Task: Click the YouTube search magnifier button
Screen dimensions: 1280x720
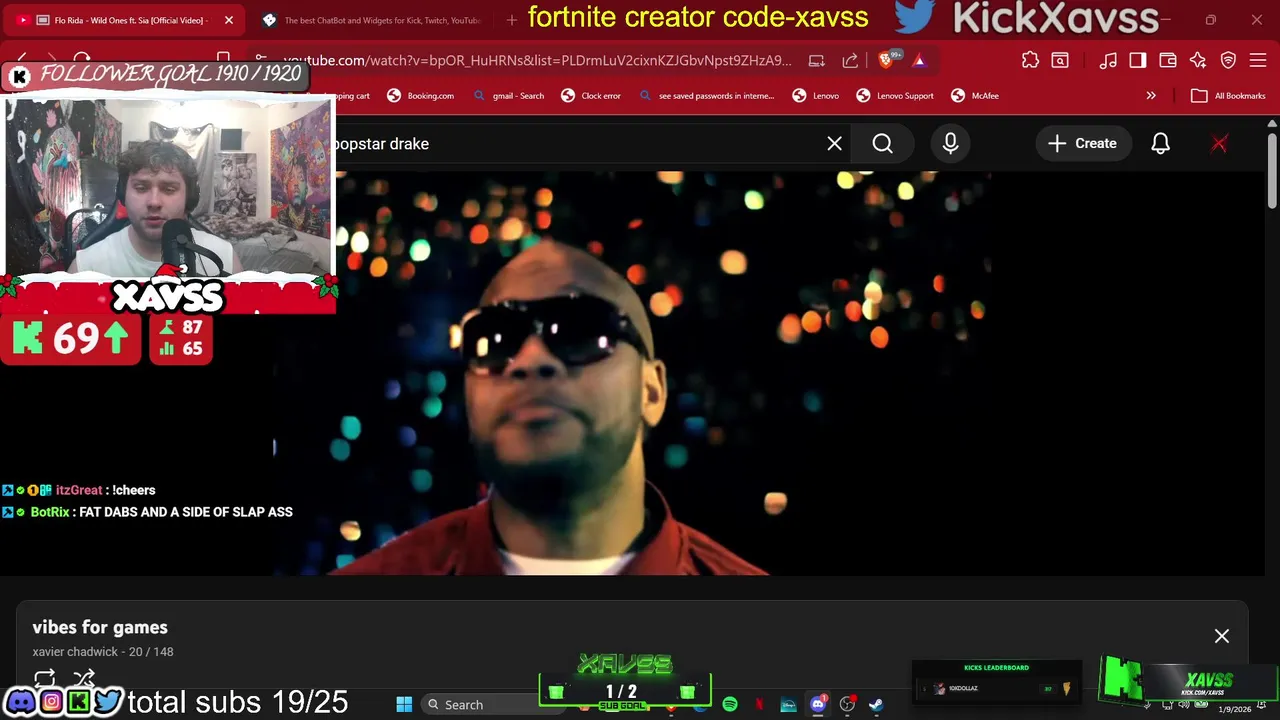Action: click(882, 144)
